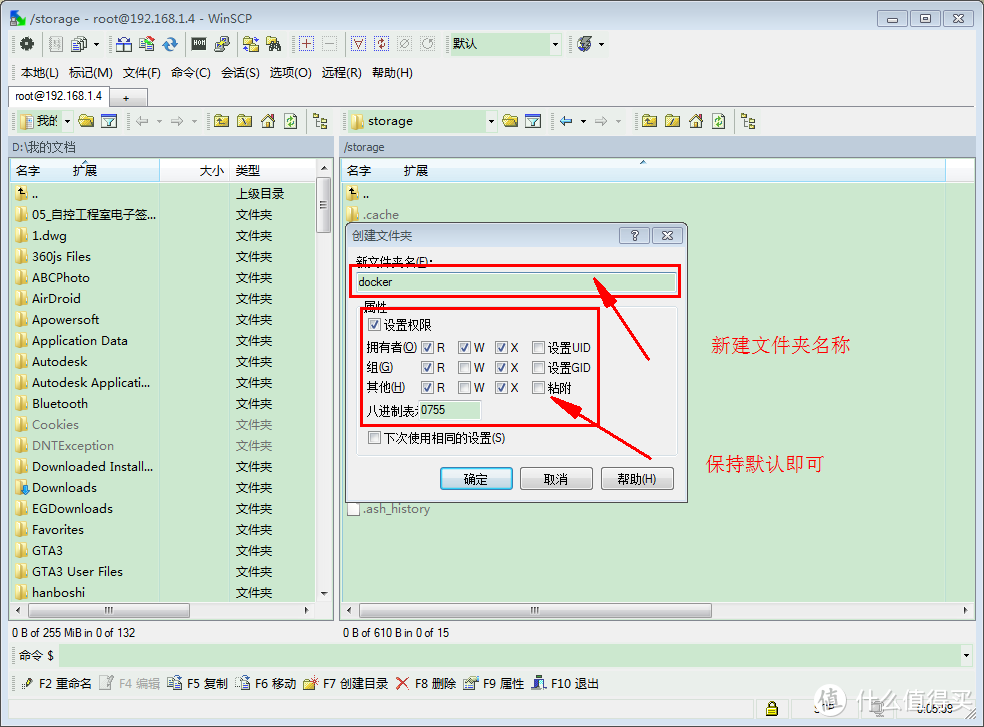
Task: Toggle group W permission checkbox
Action: [x=464, y=367]
